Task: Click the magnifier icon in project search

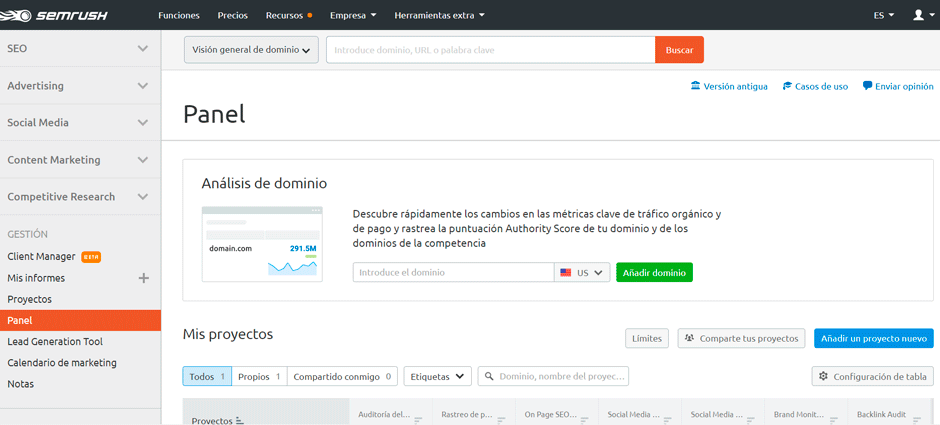Action: [489, 376]
